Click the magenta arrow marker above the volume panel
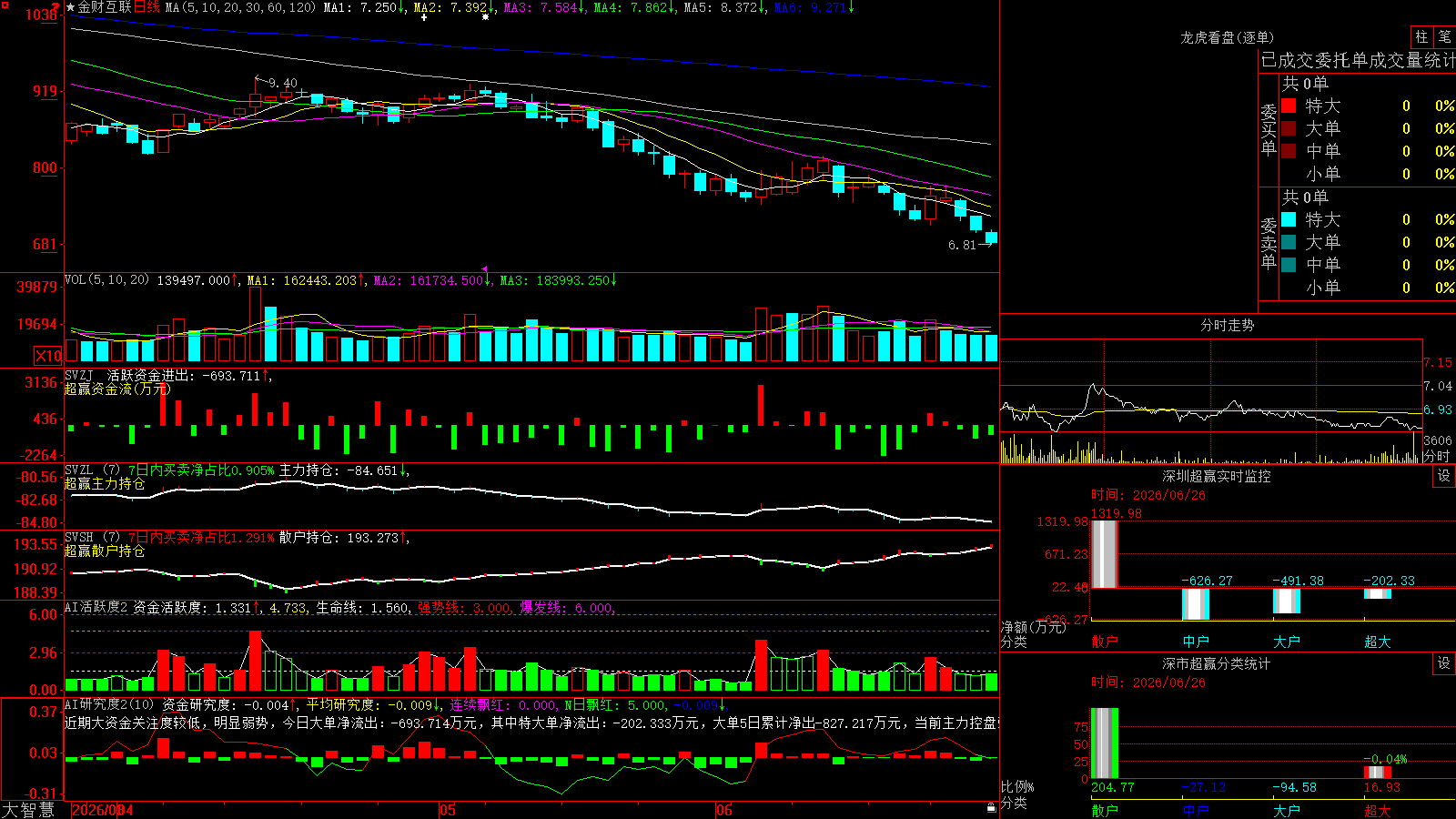Image resolution: width=1456 pixels, height=819 pixels. 485,269
